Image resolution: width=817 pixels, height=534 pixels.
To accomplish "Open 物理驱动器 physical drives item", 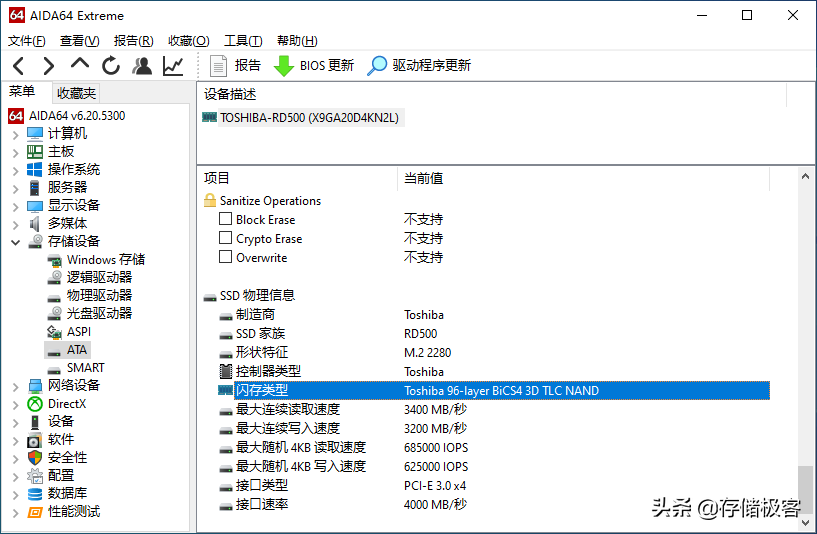I will tap(90, 295).
